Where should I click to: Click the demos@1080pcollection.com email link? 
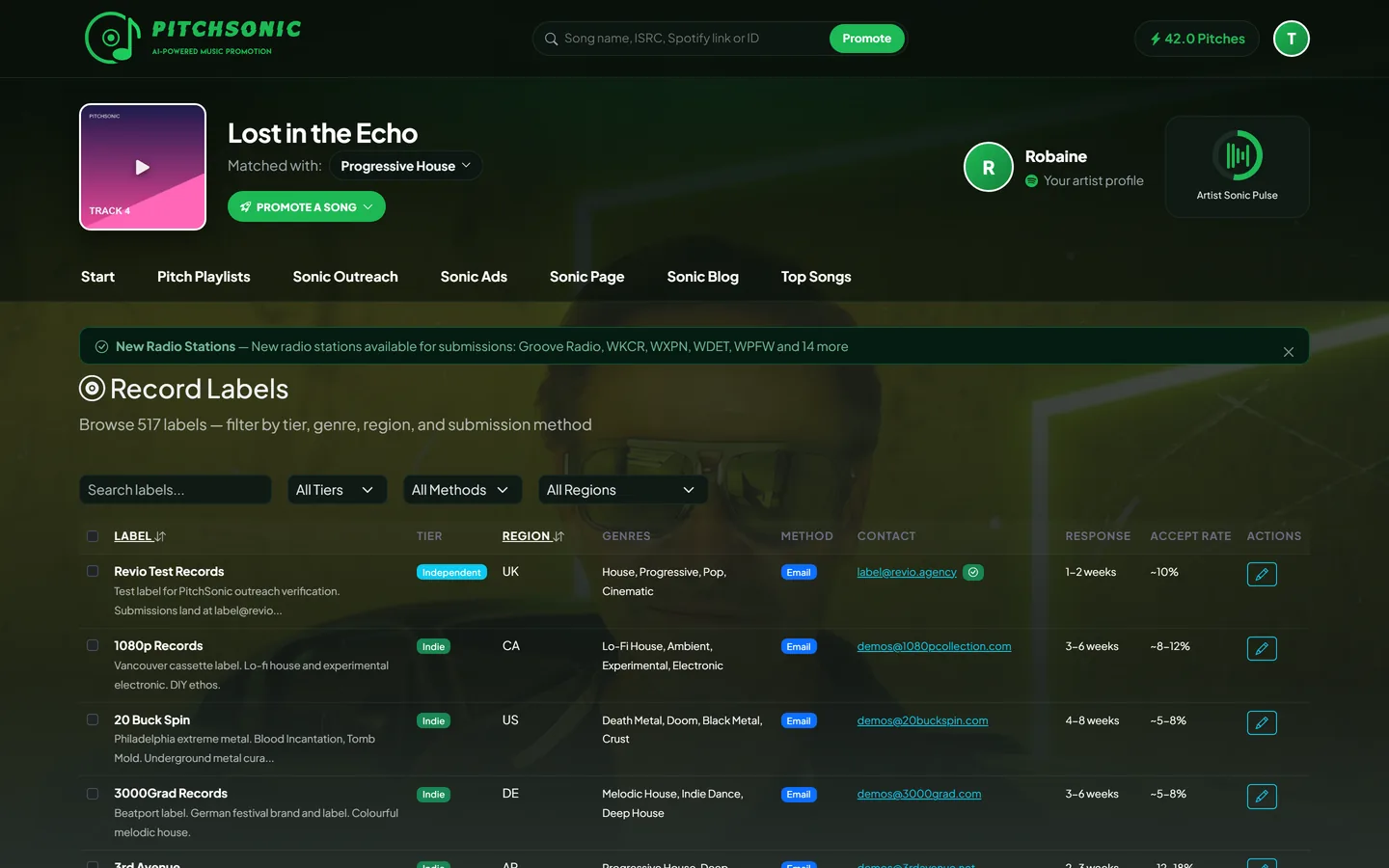[935, 646]
